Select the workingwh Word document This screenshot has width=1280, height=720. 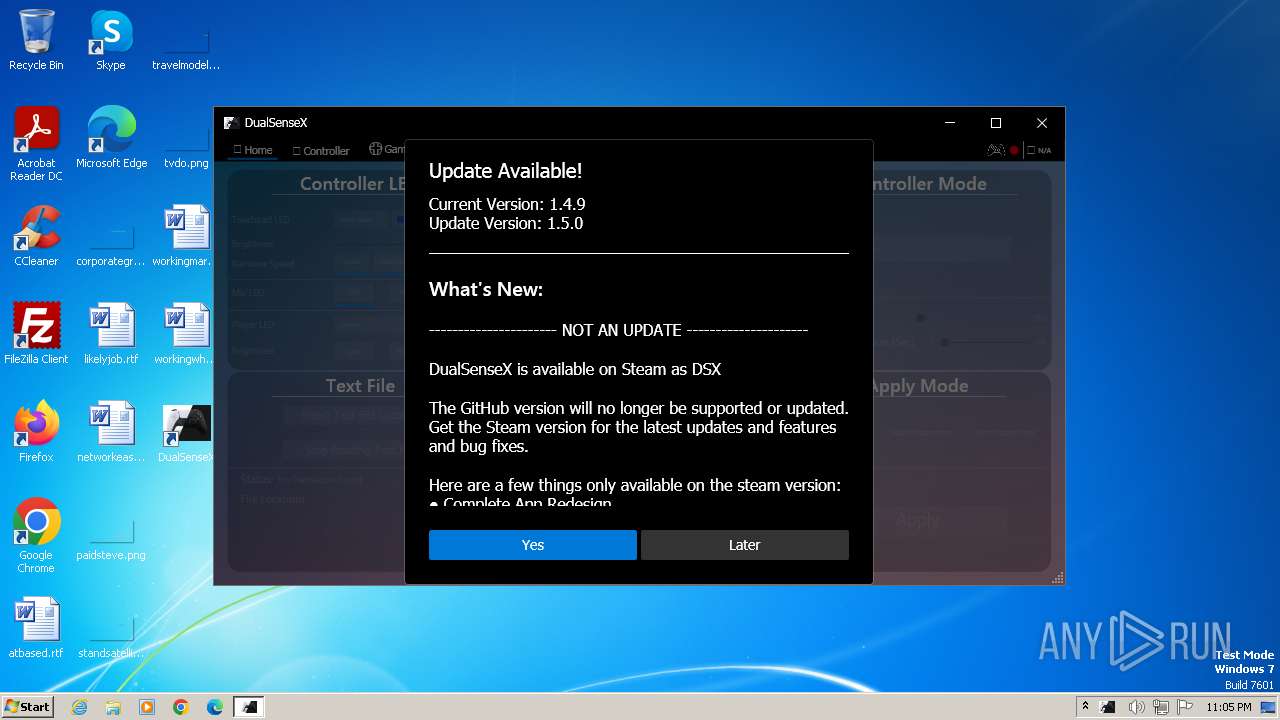tap(186, 334)
